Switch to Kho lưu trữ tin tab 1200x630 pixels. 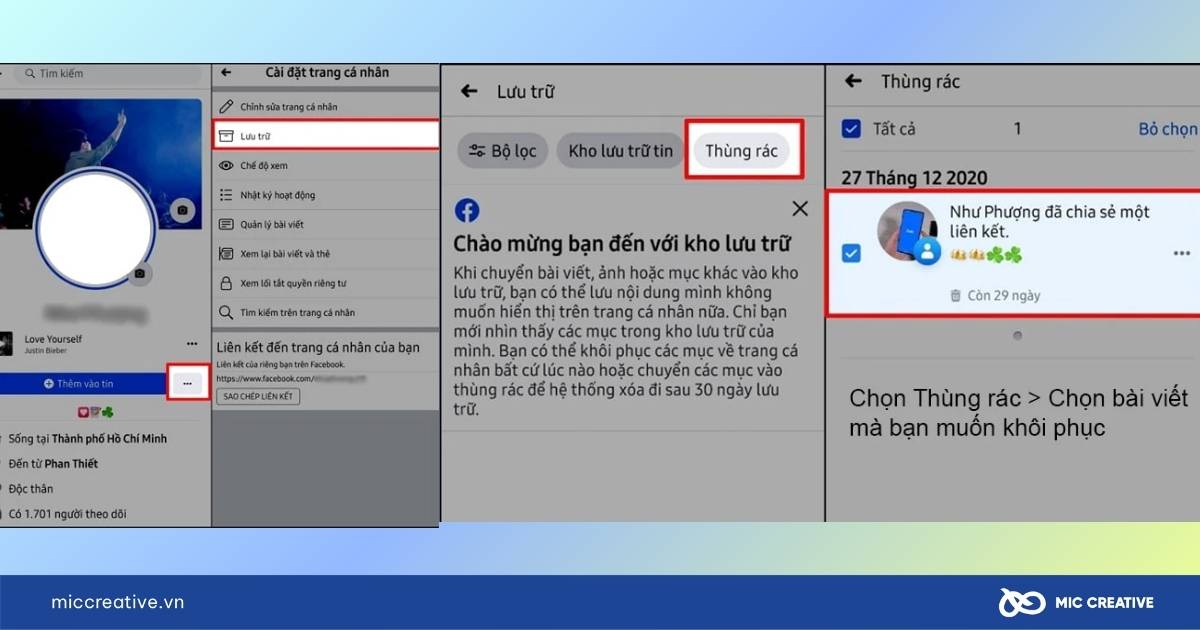pos(620,151)
